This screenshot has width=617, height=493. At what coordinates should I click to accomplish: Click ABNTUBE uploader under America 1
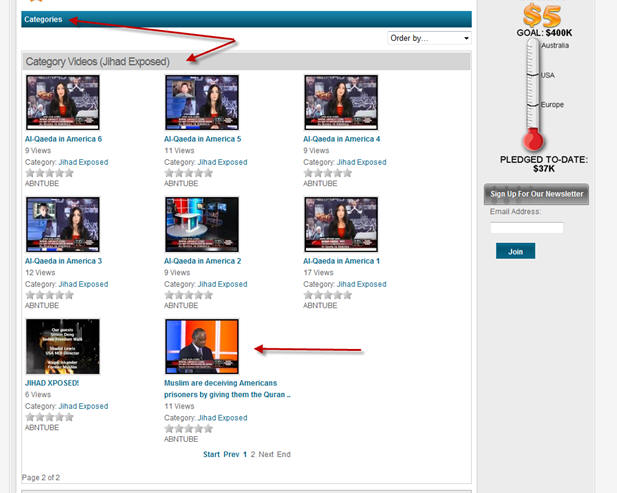pyautogui.click(x=320, y=305)
